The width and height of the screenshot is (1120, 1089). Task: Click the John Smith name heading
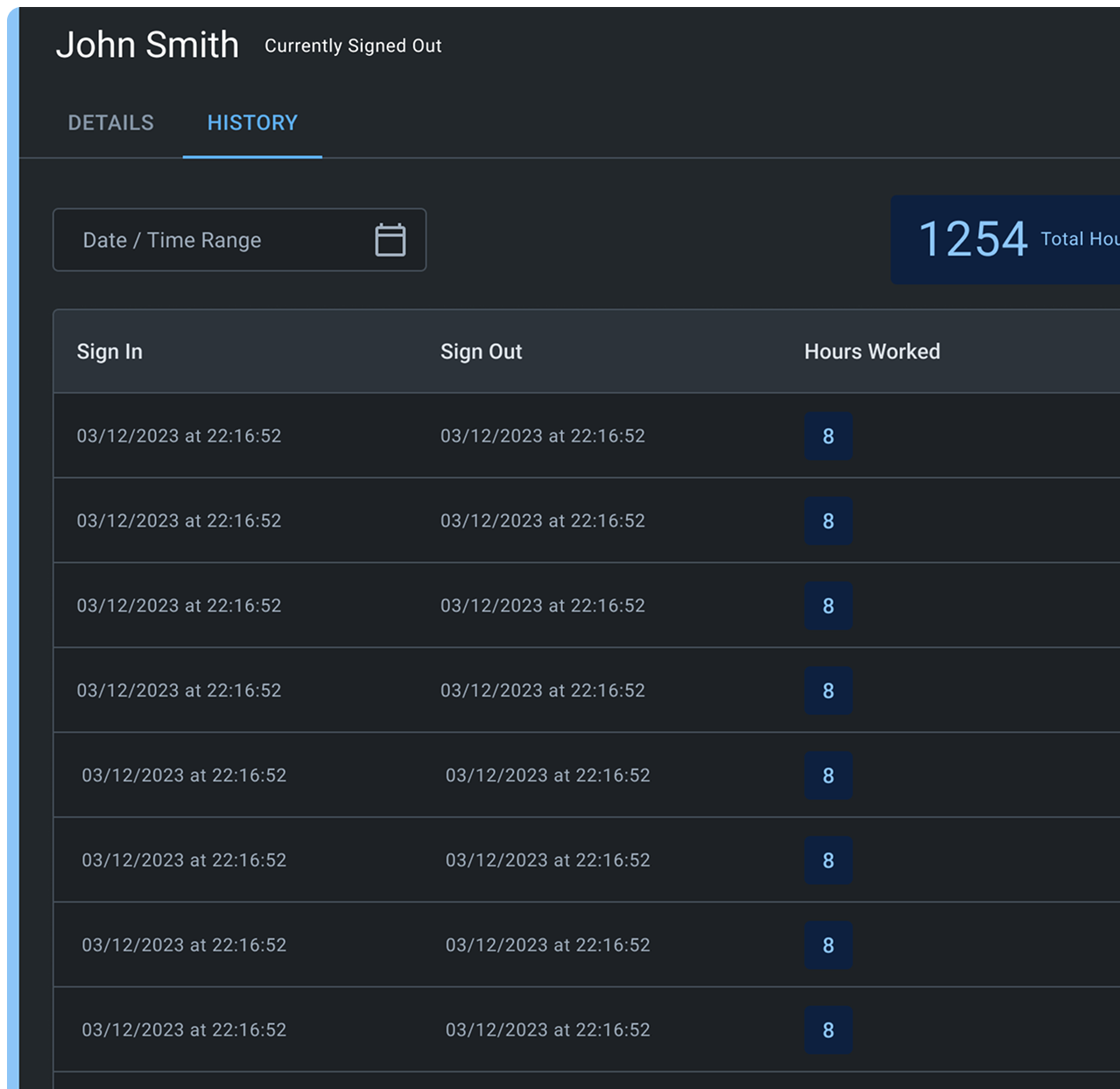147,45
